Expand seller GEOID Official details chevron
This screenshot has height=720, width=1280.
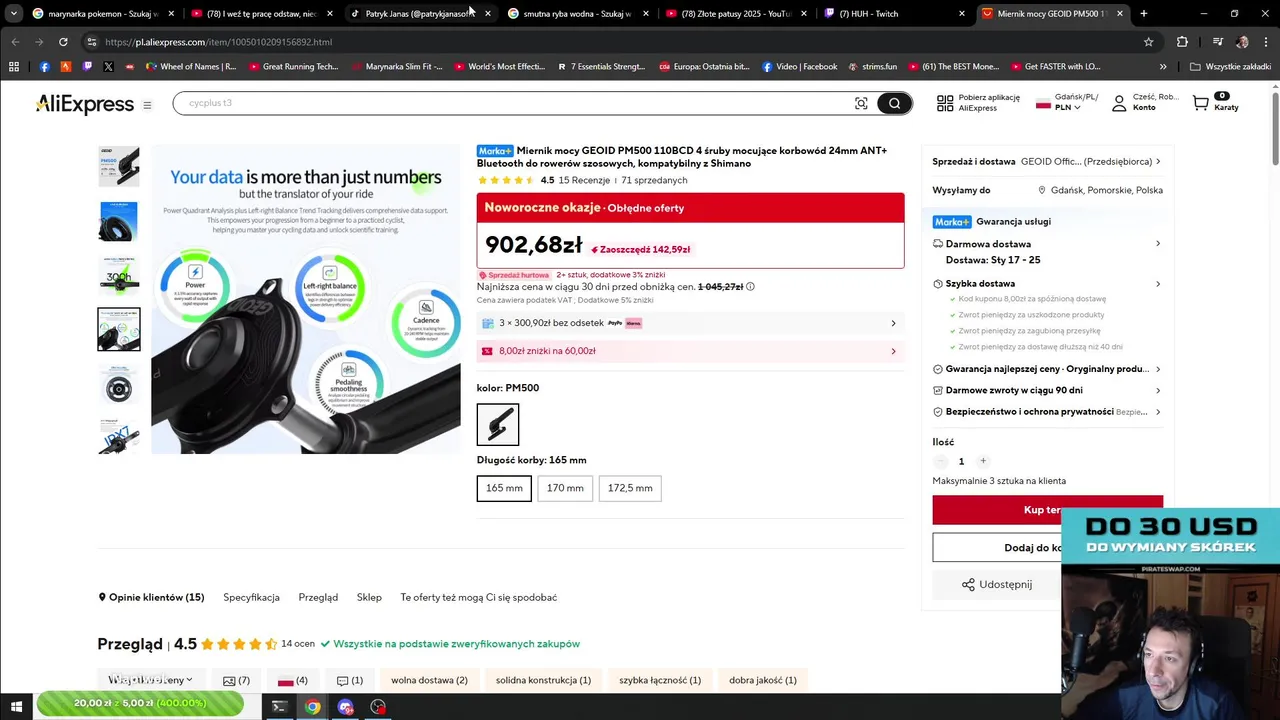coord(1158,161)
